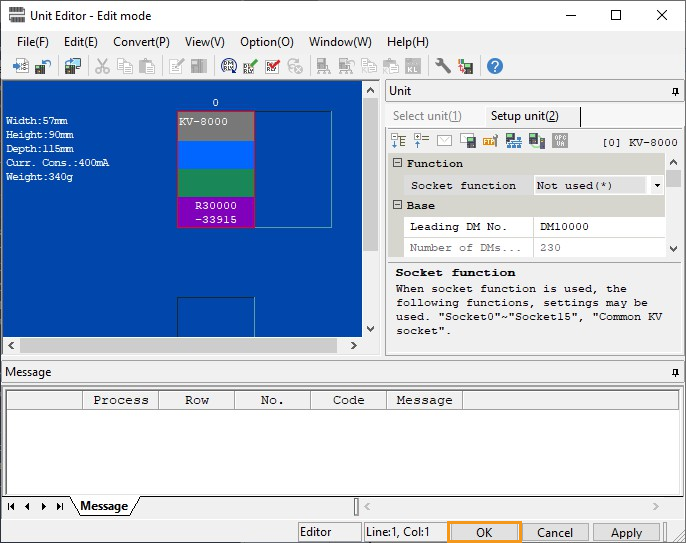The width and height of the screenshot is (686, 543).
Task: Click the expand all properties icon
Action: 398,141
